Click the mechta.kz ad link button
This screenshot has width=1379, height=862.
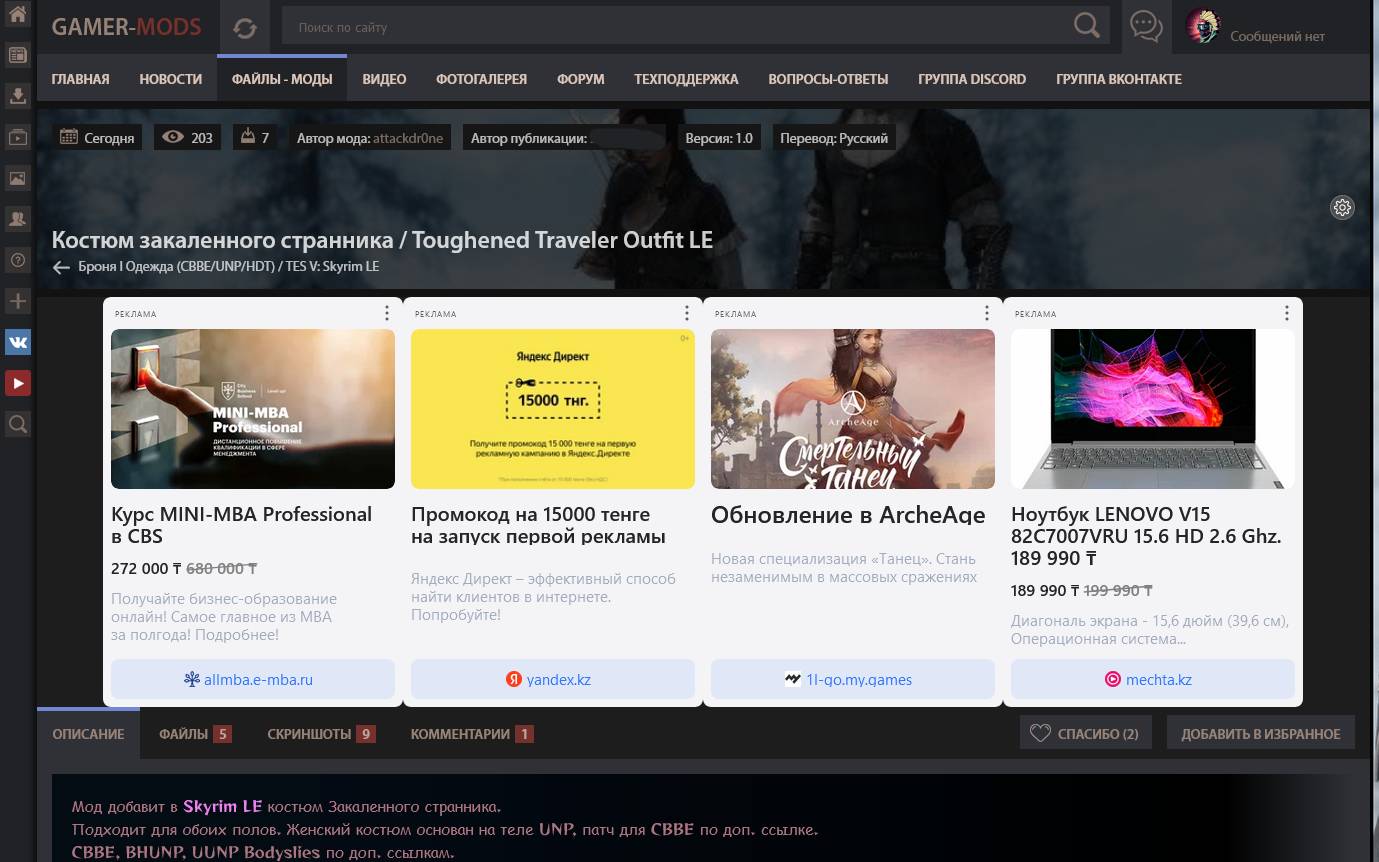click(1153, 680)
